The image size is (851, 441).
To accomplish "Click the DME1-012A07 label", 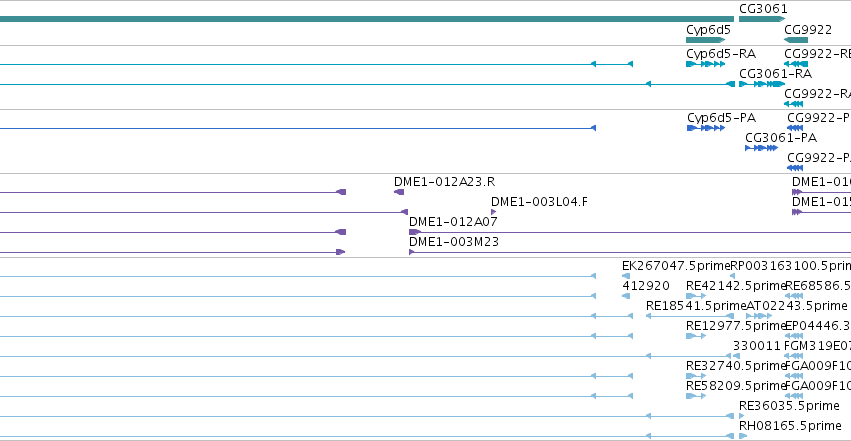I will click(x=453, y=222).
